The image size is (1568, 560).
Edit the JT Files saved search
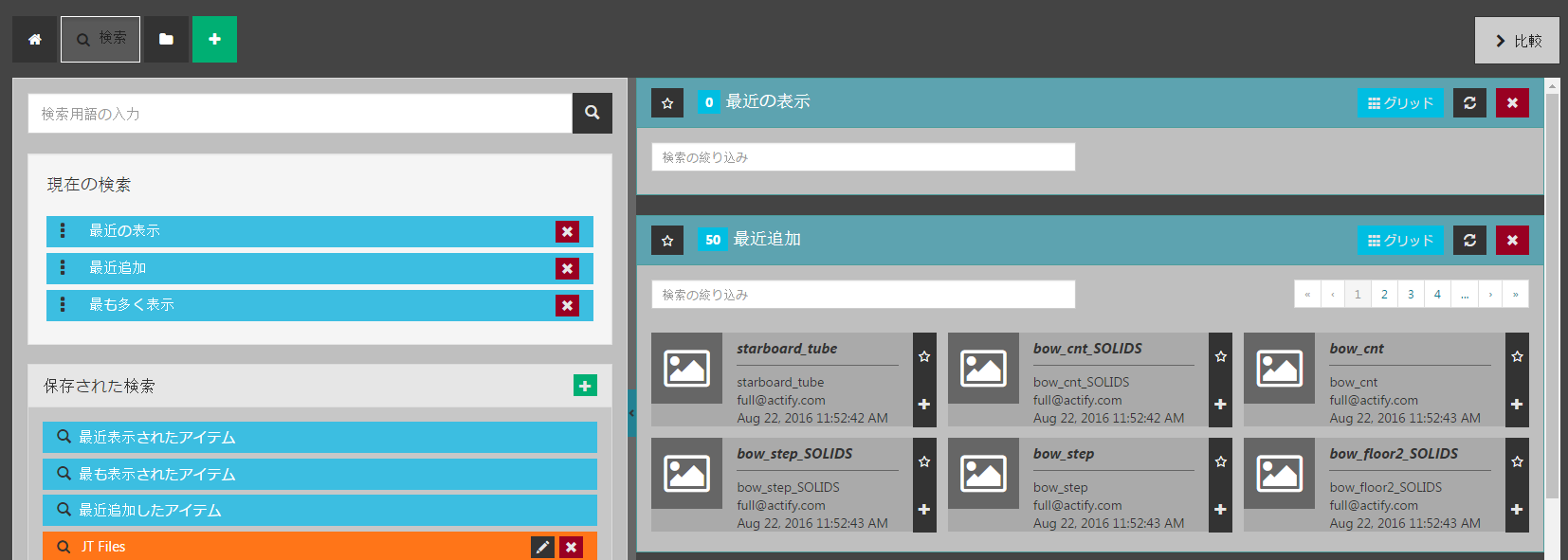coord(542,547)
